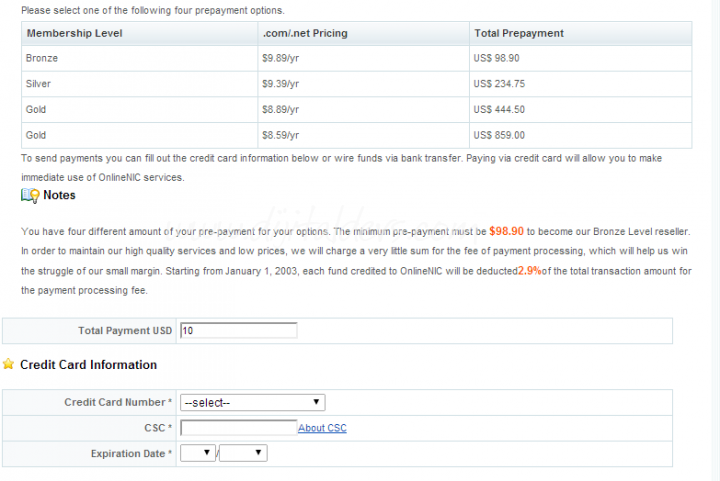The height and width of the screenshot is (481, 720).
Task: Click the CSC text field
Action: tap(239, 428)
